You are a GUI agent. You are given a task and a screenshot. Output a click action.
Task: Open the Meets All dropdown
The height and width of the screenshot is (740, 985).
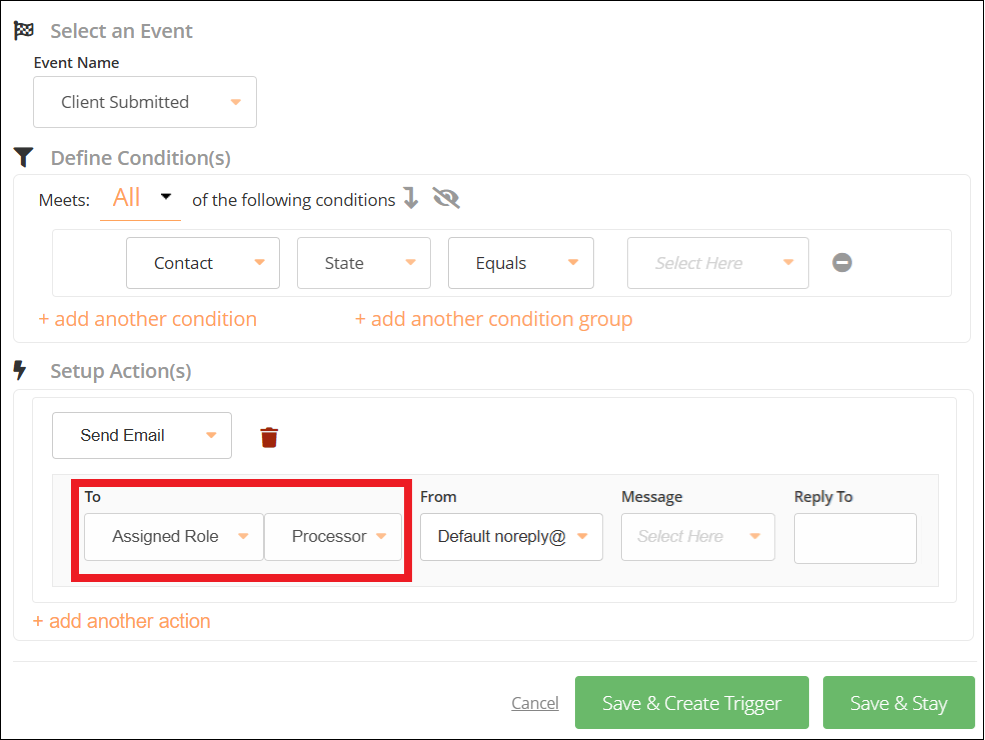click(x=140, y=199)
